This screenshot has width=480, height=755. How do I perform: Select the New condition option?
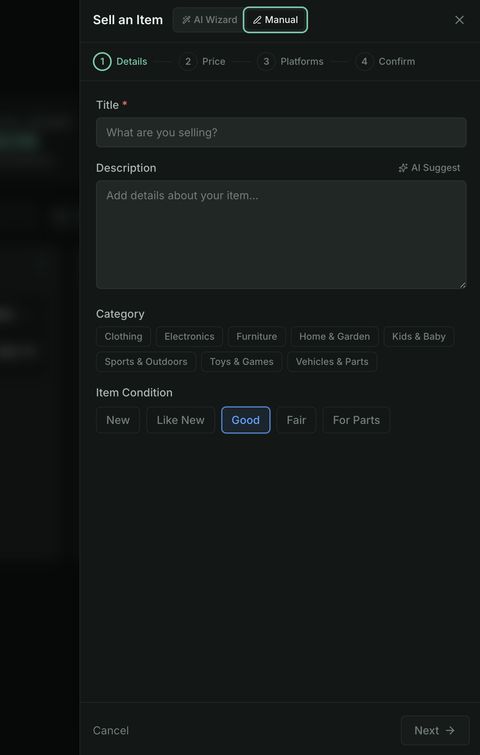118,420
